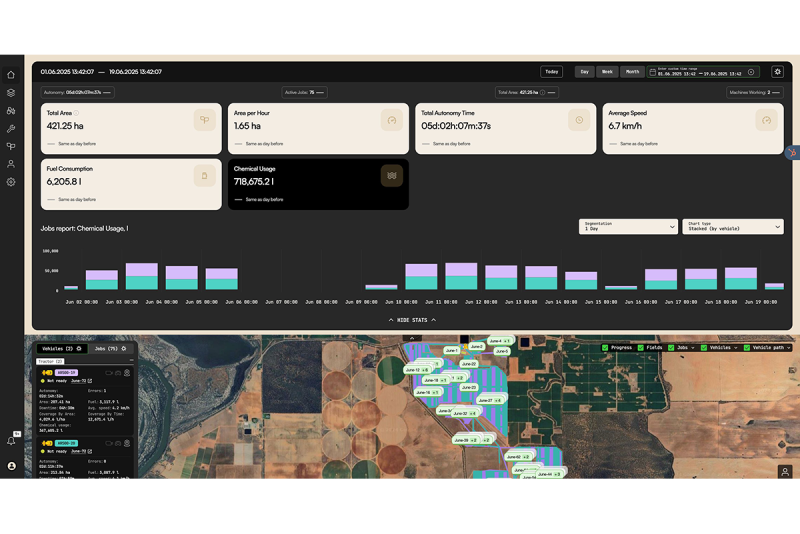
Task: Click the gauge icon on Area per Hour card
Action: 392,120
